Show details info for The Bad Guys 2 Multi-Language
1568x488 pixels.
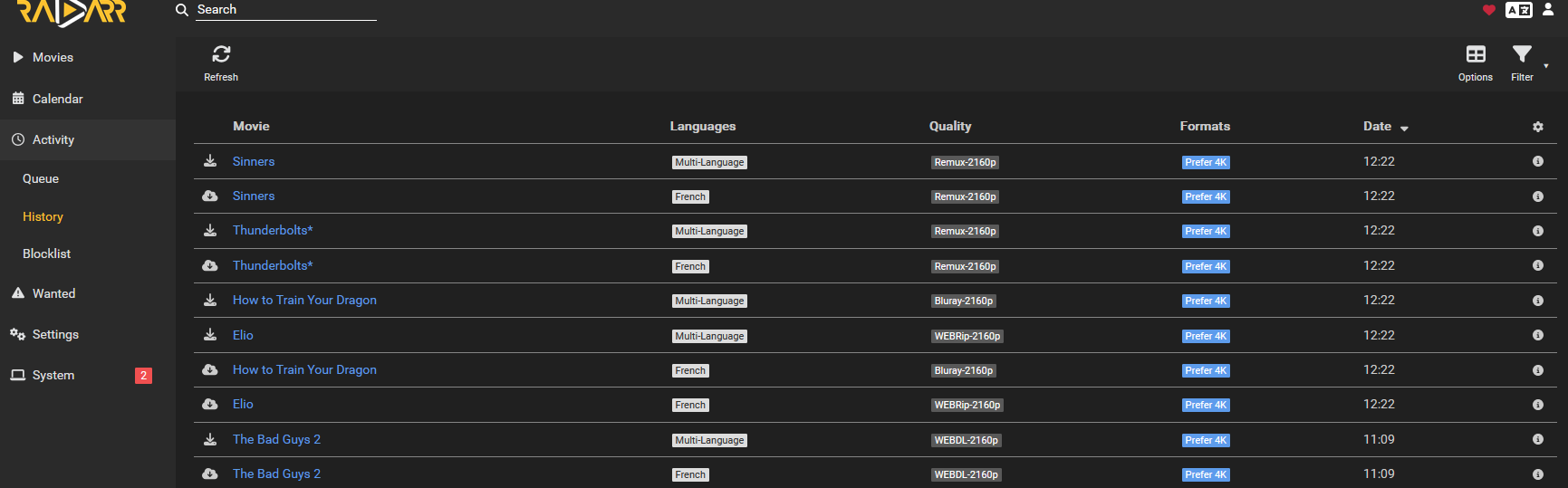coord(1537,439)
